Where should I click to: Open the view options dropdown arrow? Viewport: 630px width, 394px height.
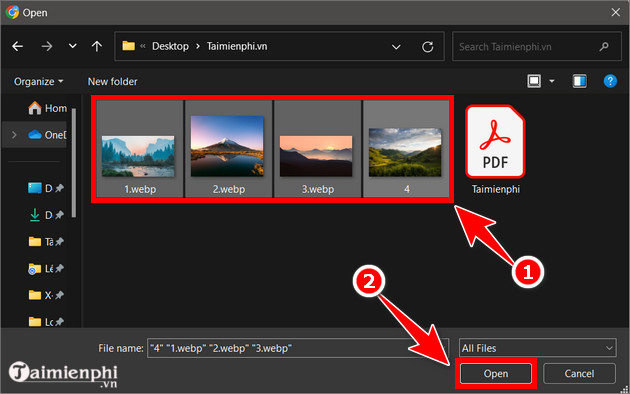pos(552,81)
